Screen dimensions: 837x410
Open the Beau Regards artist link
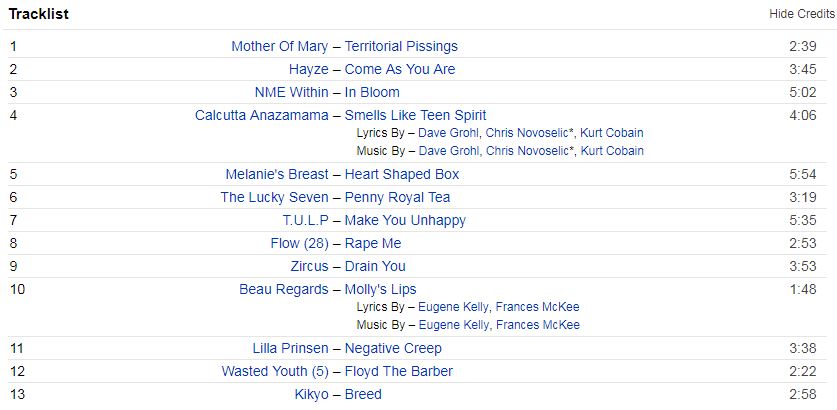[x=283, y=289]
